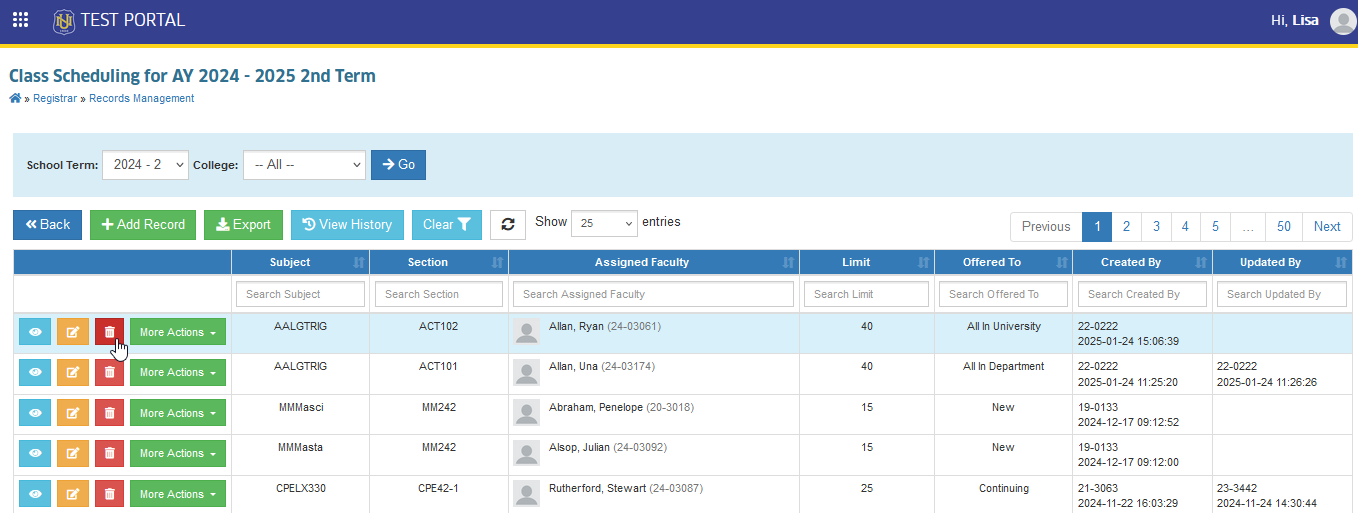This screenshot has width=1358, height=513.
Task: Sort by Updated By sort icon
Action: click(1341, 263)
